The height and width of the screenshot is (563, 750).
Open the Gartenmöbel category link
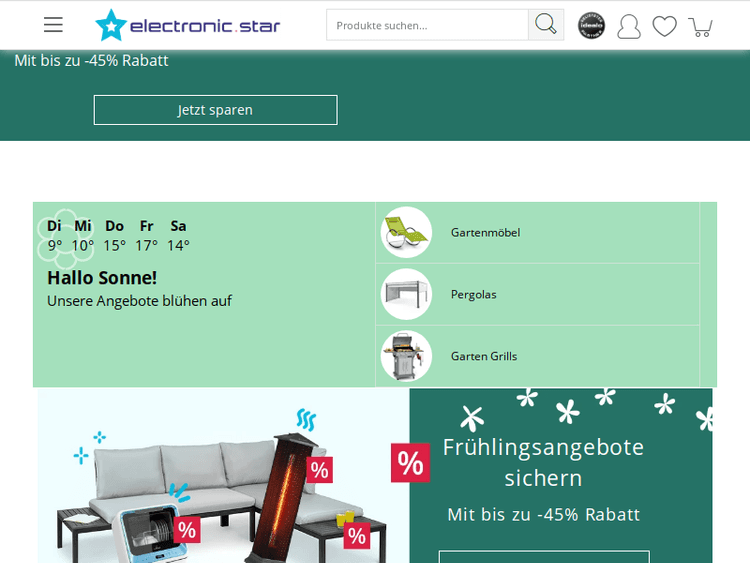[485, 233]
